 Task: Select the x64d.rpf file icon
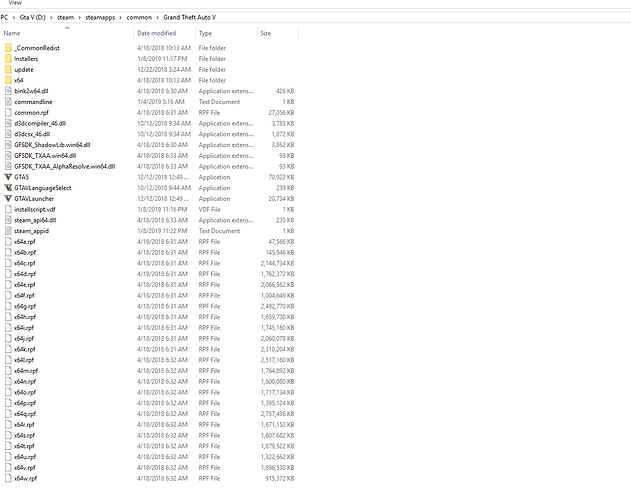click(8, 274)
